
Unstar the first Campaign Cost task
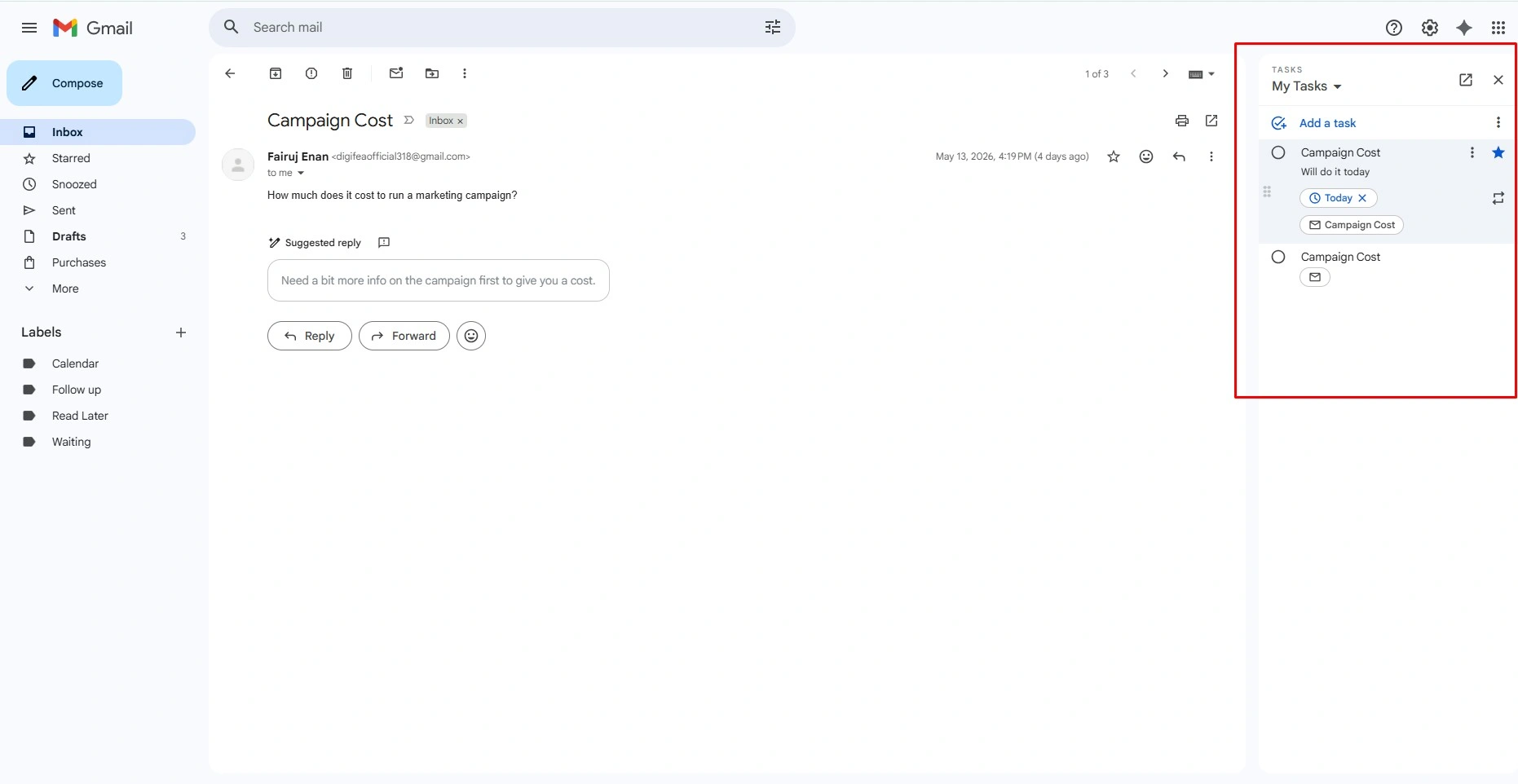[x=1498, y=152]
